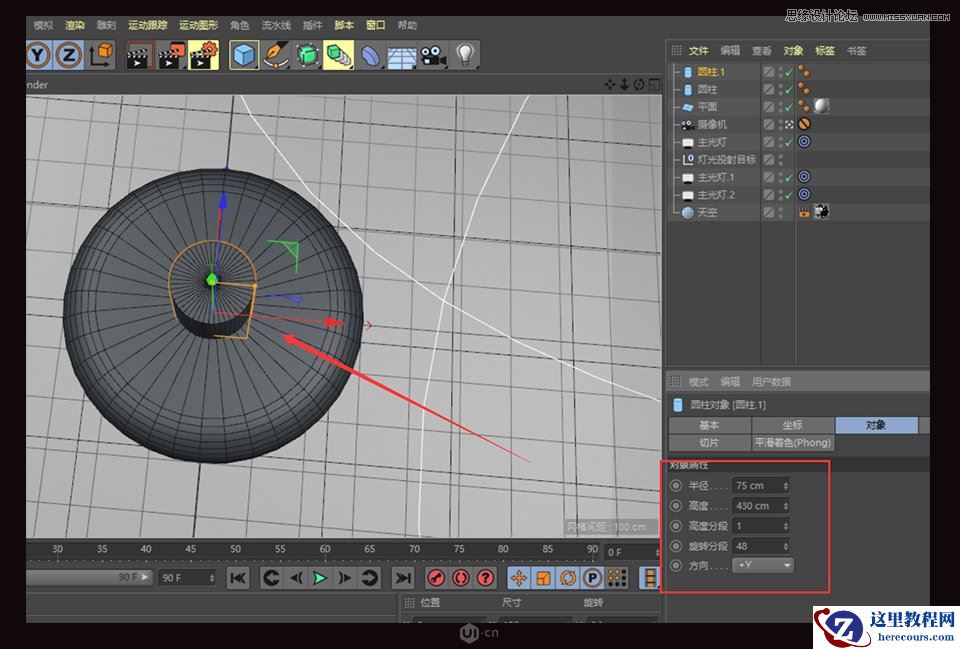Open the 模式 menu in the attributes panel
The height and width of the screenshot is (649, 960).
(697, 381)
